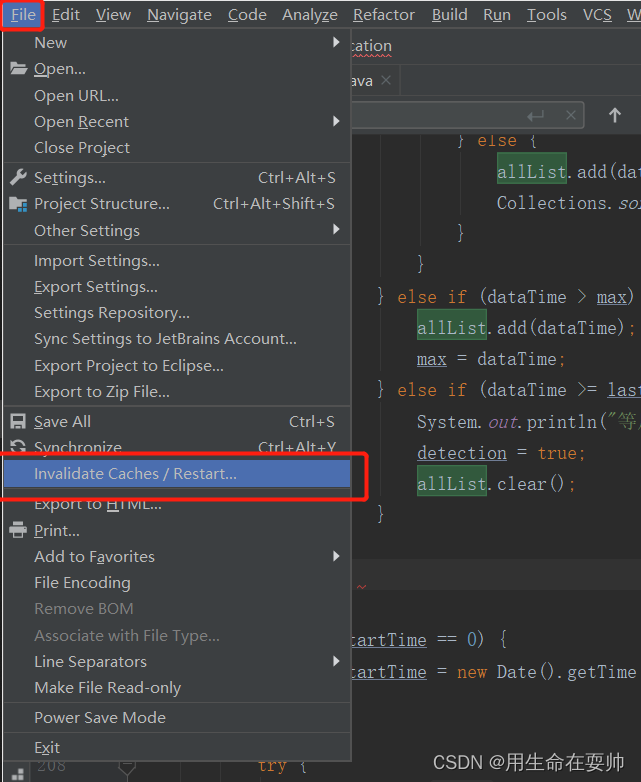Viewport: 641px width, 782px height.
Task: Choose Make File Read-only
Action: 177,688
